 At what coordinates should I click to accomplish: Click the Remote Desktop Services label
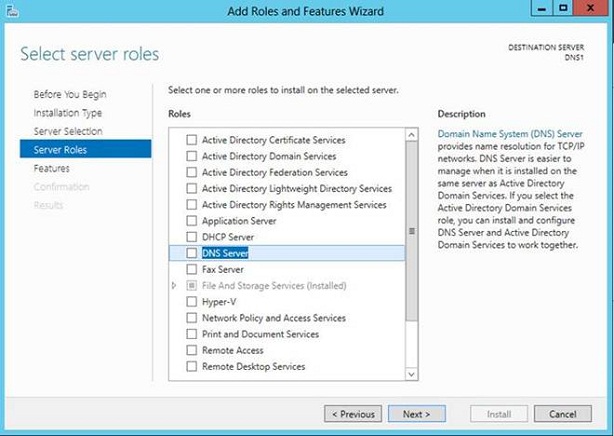253,367
